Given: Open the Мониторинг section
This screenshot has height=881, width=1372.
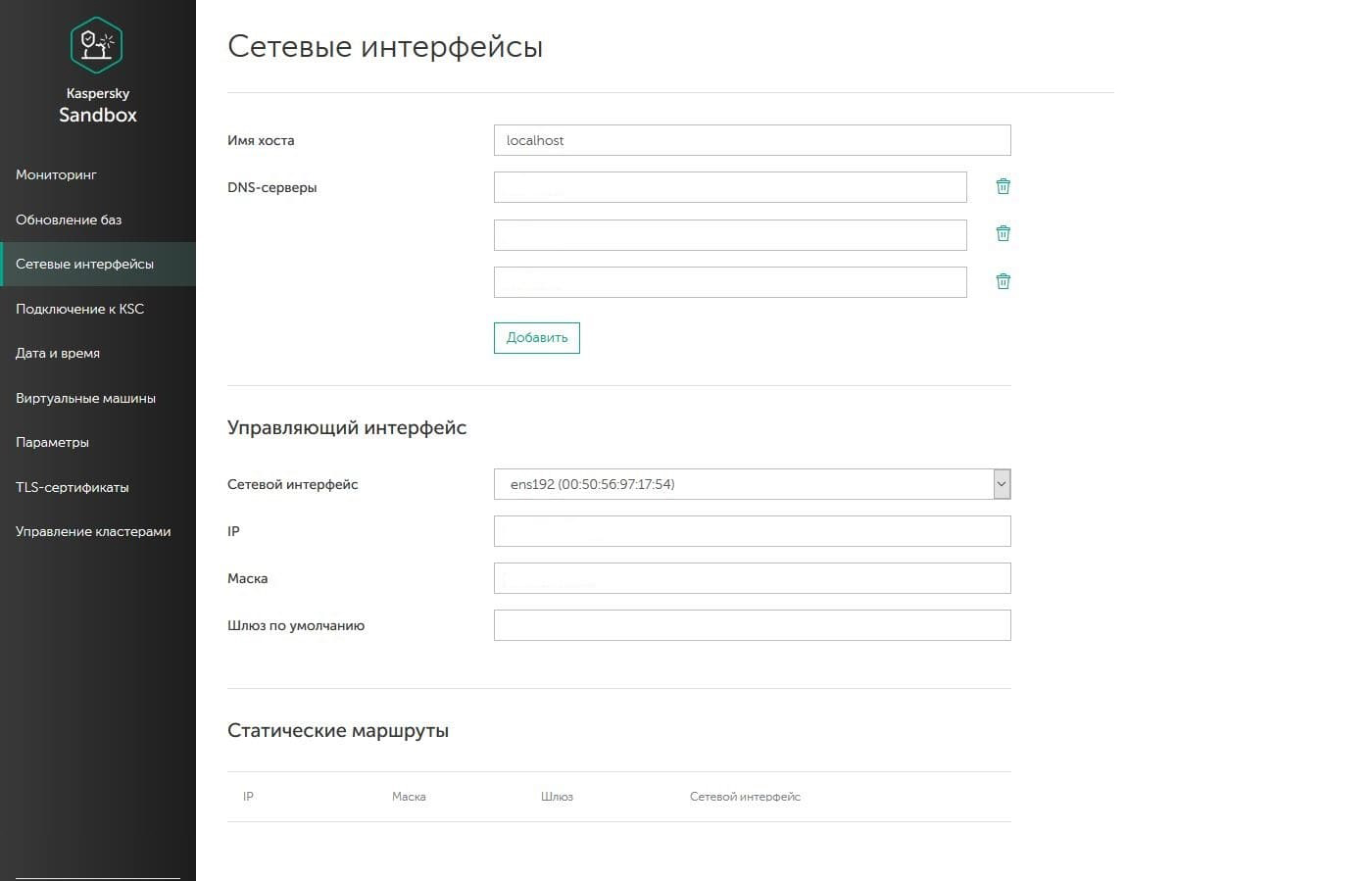Looking at the screenshot, I should (x=56, y=174).
